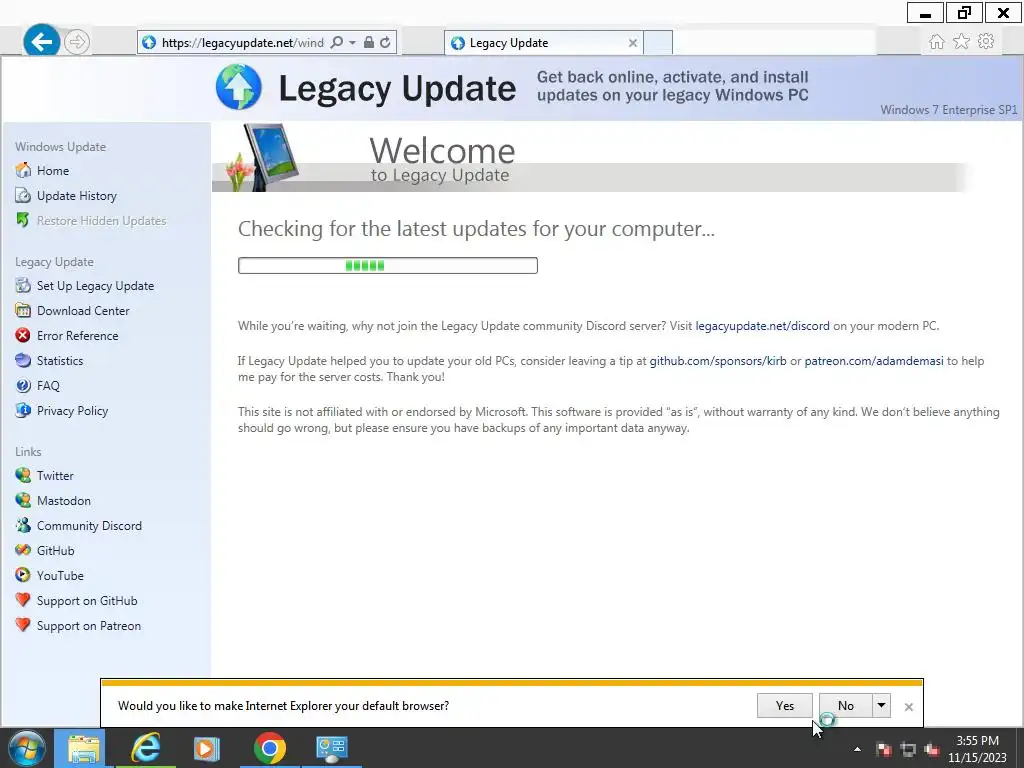
Task: Click the Twitter link icon
Action: click(x=23, y=475)
